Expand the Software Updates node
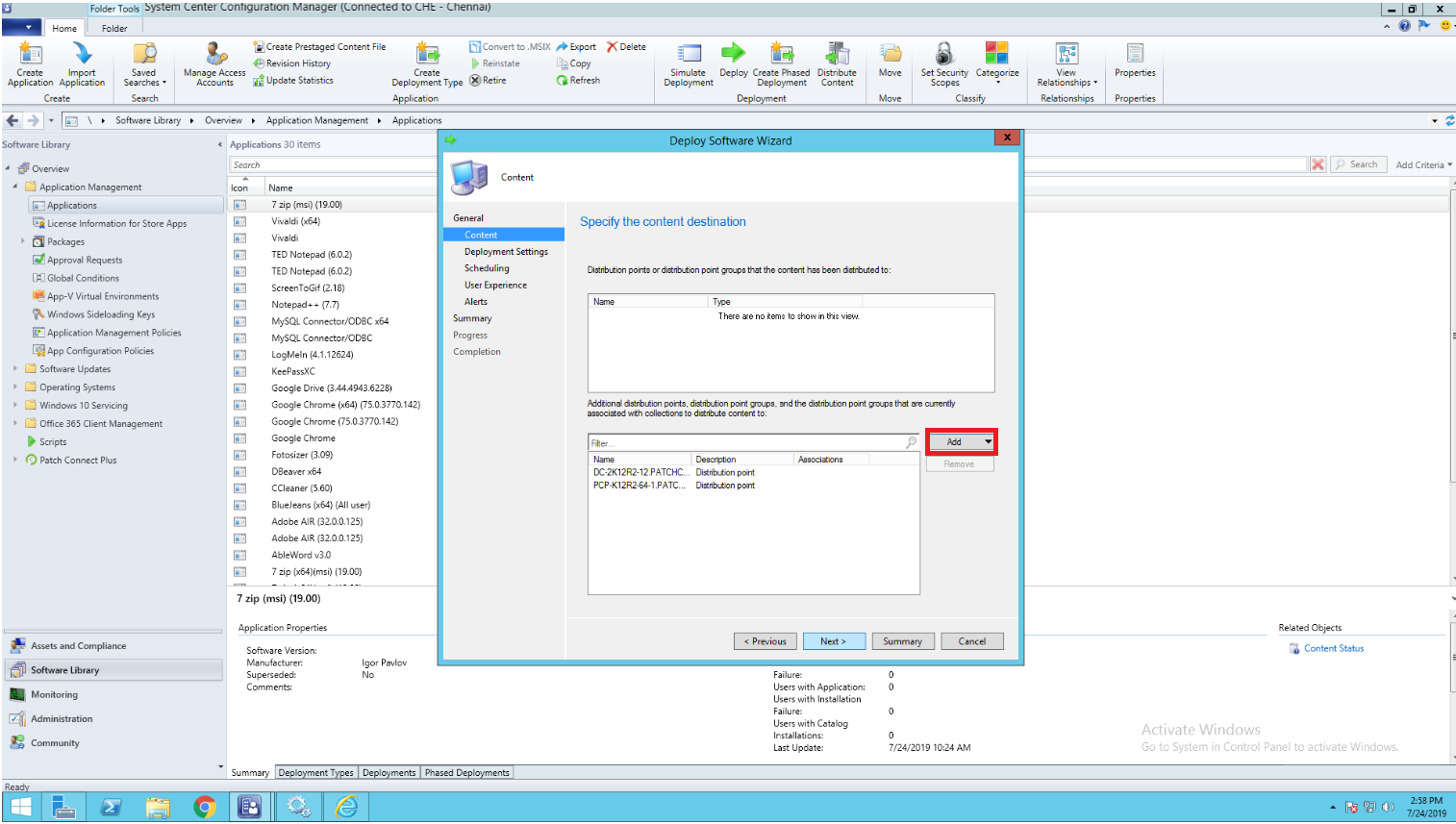Viewport: 1456px width, 824px height. click(x=14, y=368)
